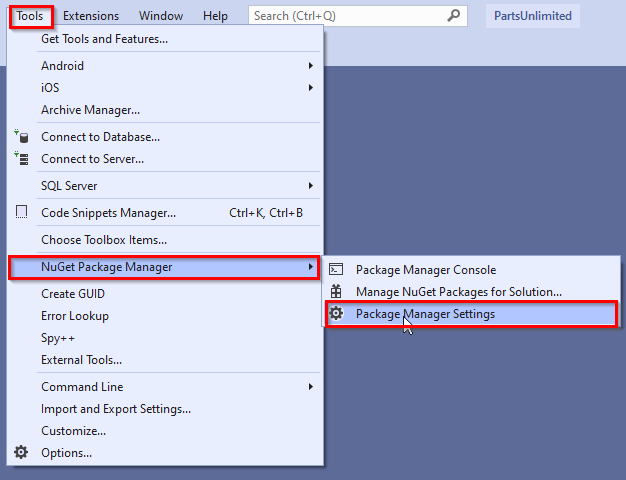Click the Package Manager Settings gear icon
This screenshot has height=480, width=626.
click(x=336, y=313)
